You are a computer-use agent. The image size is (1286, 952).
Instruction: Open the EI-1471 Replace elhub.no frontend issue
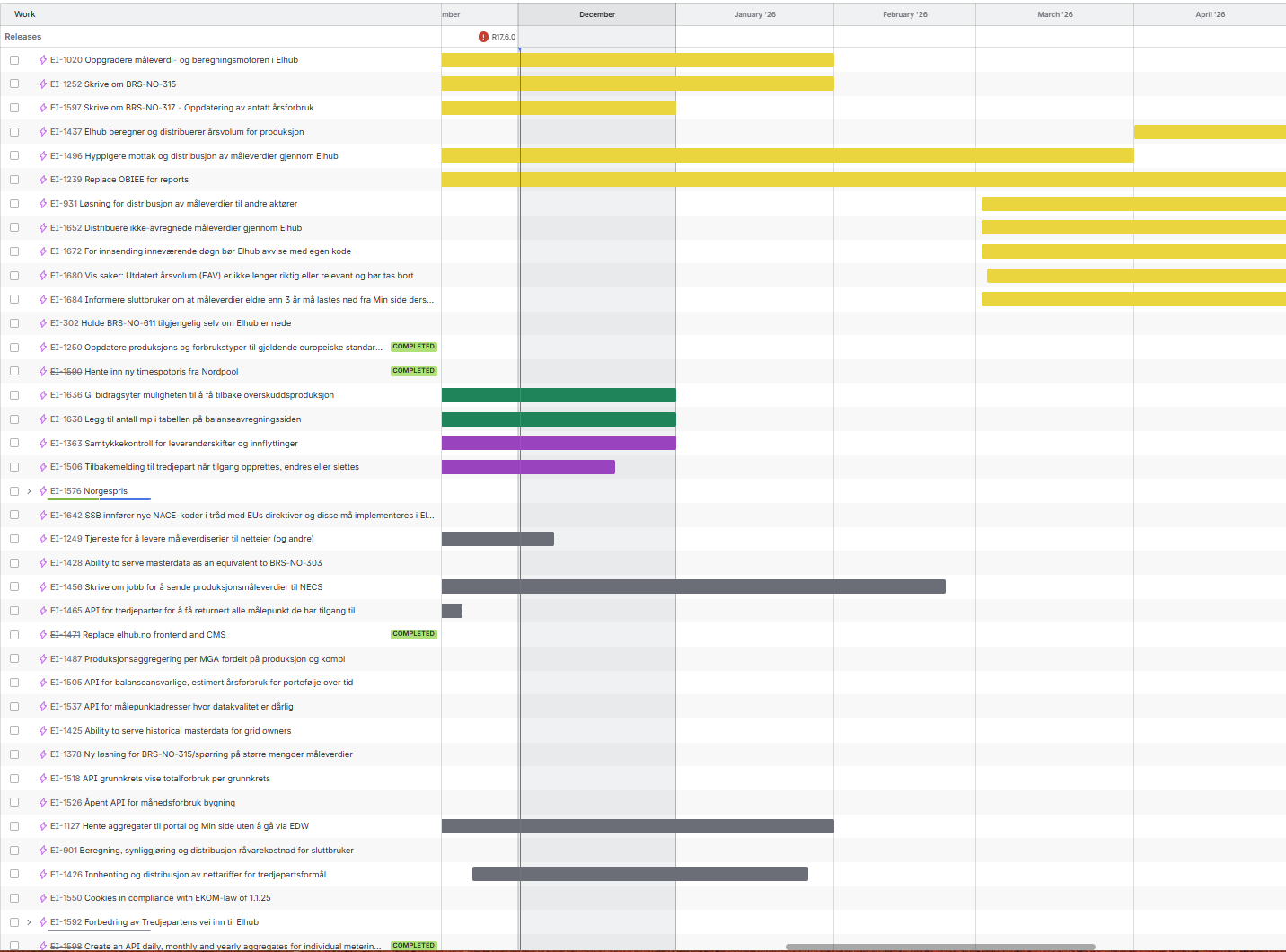coord(153,635)
